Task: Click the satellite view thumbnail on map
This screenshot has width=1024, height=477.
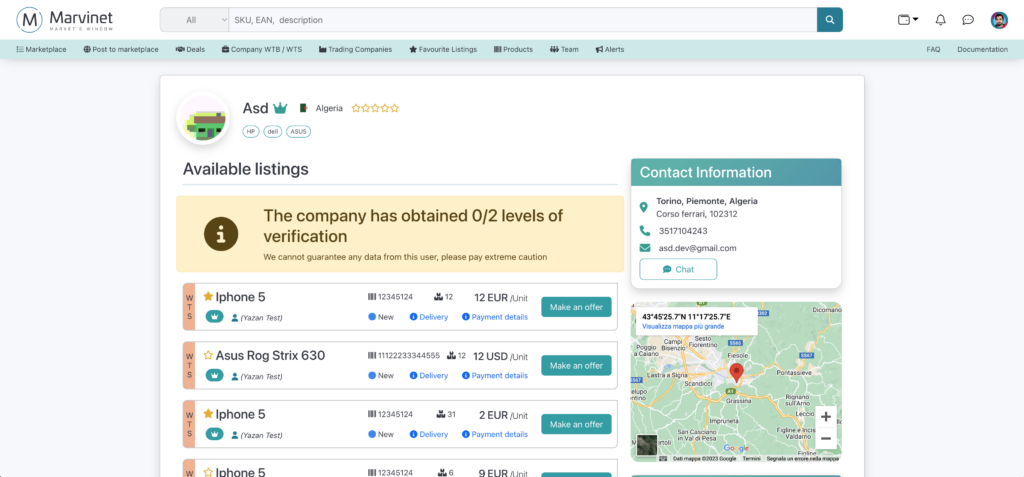Action: pyautogui.click(x=647, y=445)
